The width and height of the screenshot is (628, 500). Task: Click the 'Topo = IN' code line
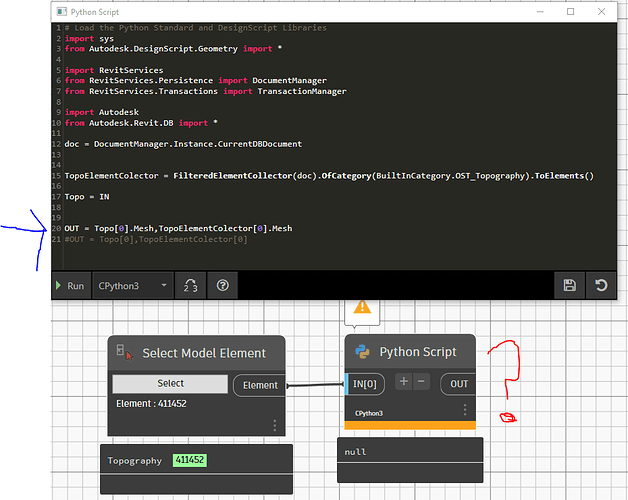coord(87,197)
